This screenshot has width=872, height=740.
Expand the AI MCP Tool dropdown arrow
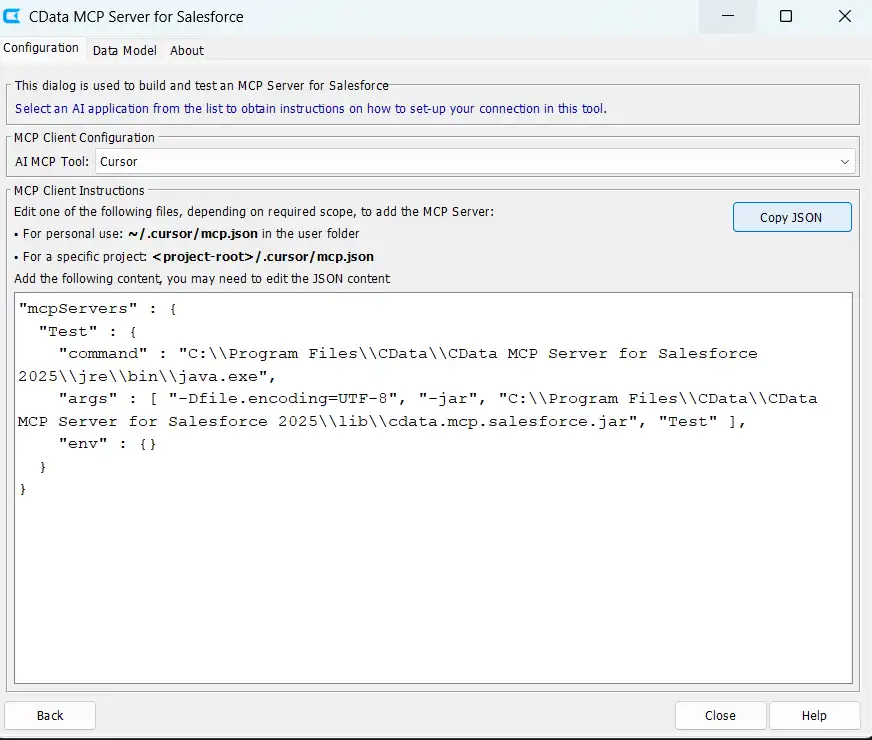click(x=846, y=161)
